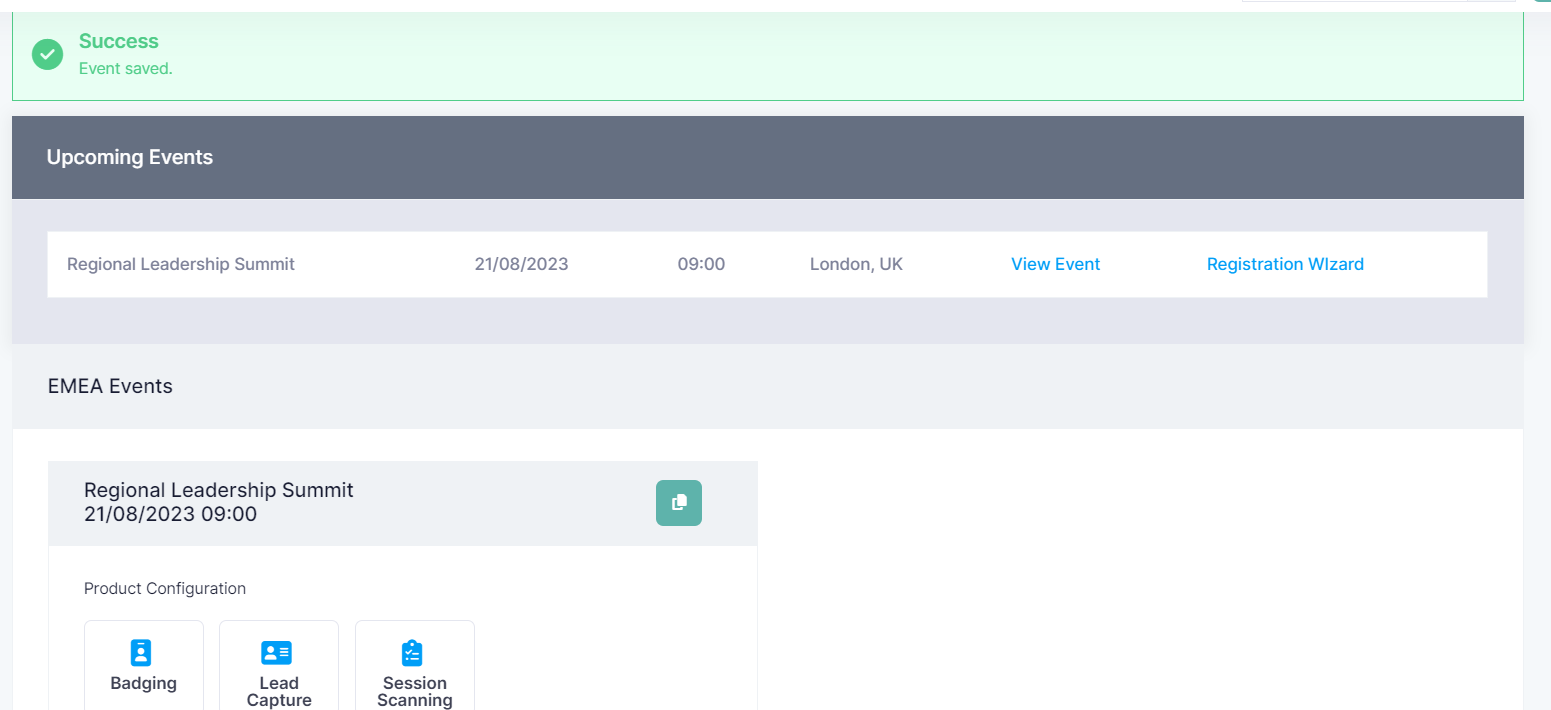
Task: Click the 21/08/2023 date in upcoming row
Action: (x=521, y=264)
